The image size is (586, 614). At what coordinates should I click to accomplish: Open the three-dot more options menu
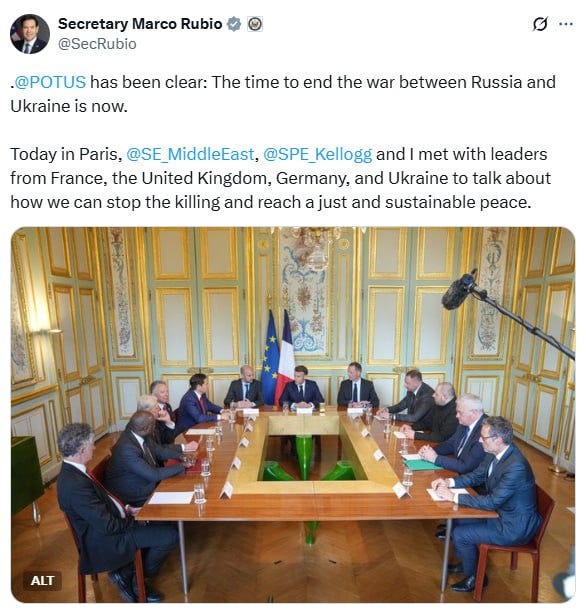point(566,24)
